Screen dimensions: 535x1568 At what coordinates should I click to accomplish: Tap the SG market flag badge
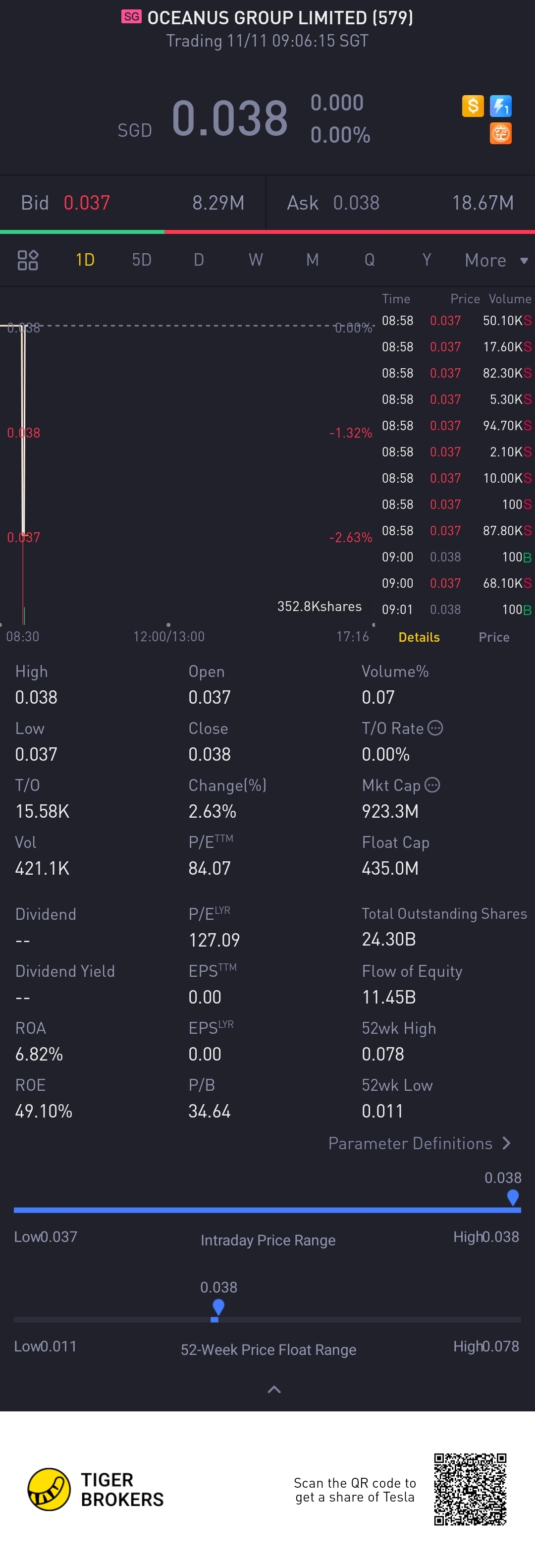131,16
